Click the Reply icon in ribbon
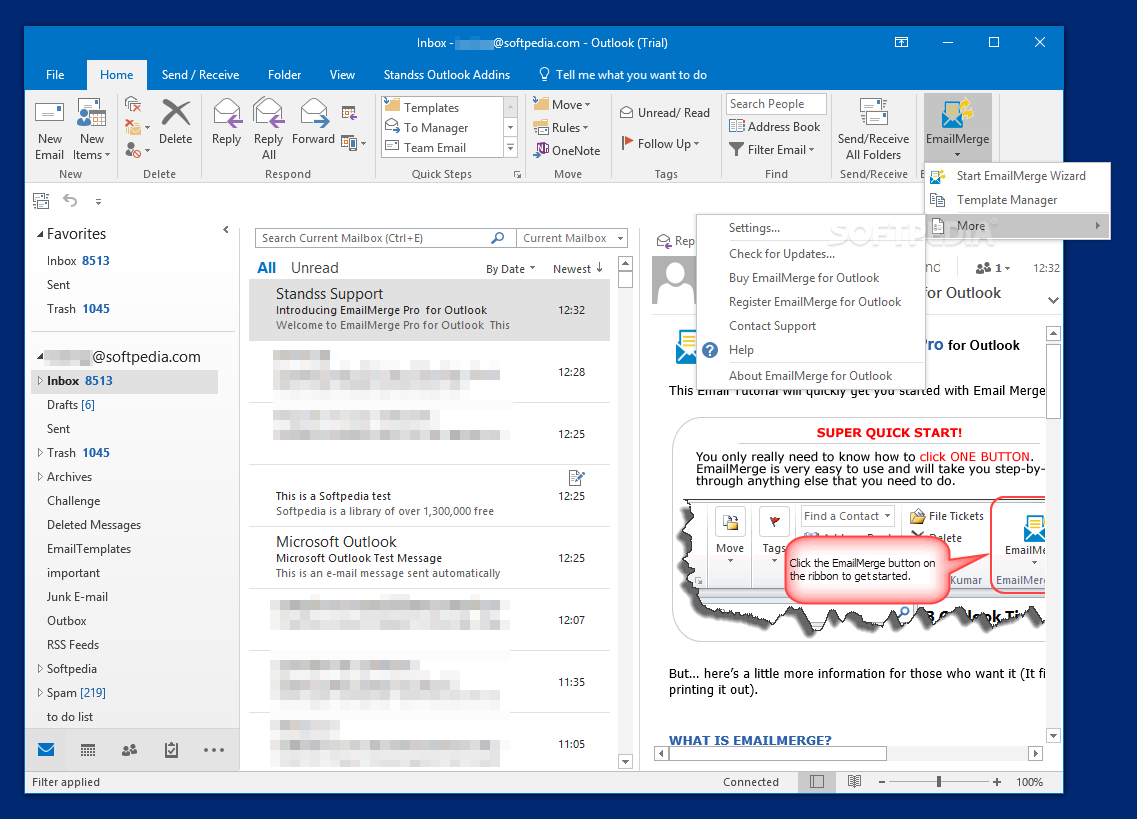Image resolution: width=1137 pixels, height=819 pixels. click(226, 113)
